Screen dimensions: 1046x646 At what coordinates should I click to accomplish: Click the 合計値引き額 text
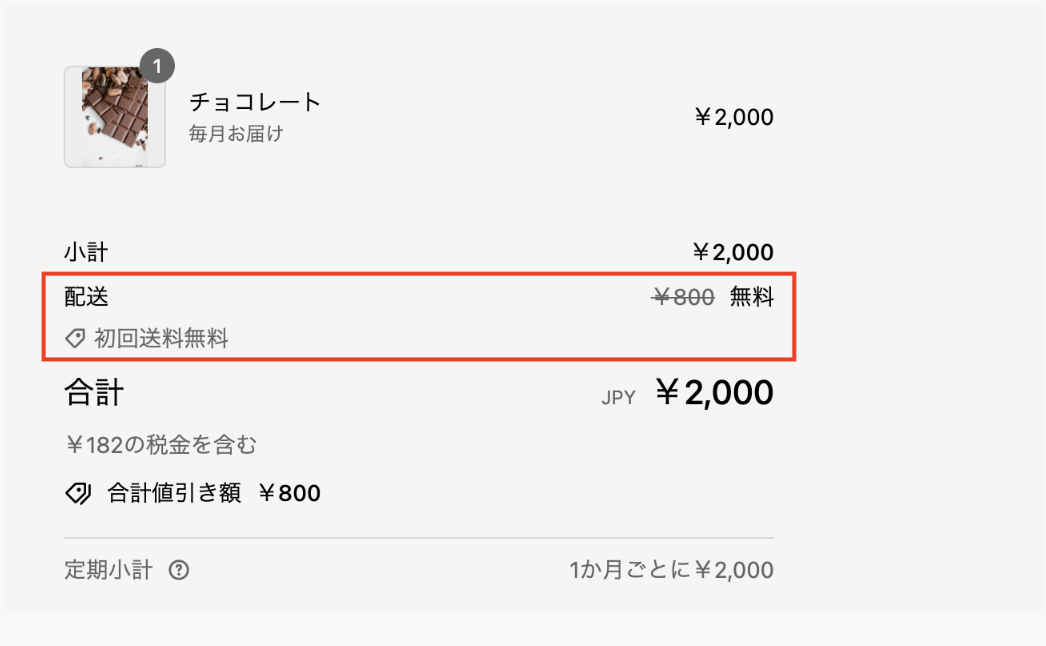pyautogui.click(x=174, y=493)
